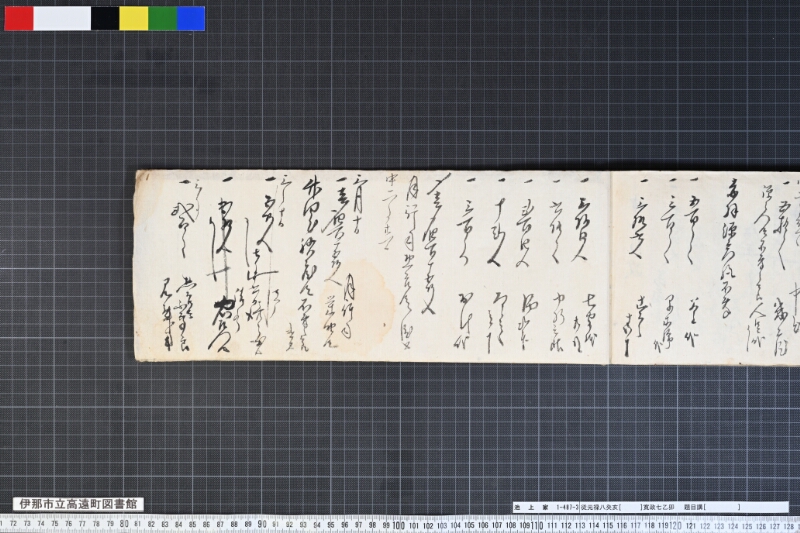The width and height of the screenshot is (800, 533).
Task: Click the 100 mark on the ruler
Action: click(x=398, y=524)
